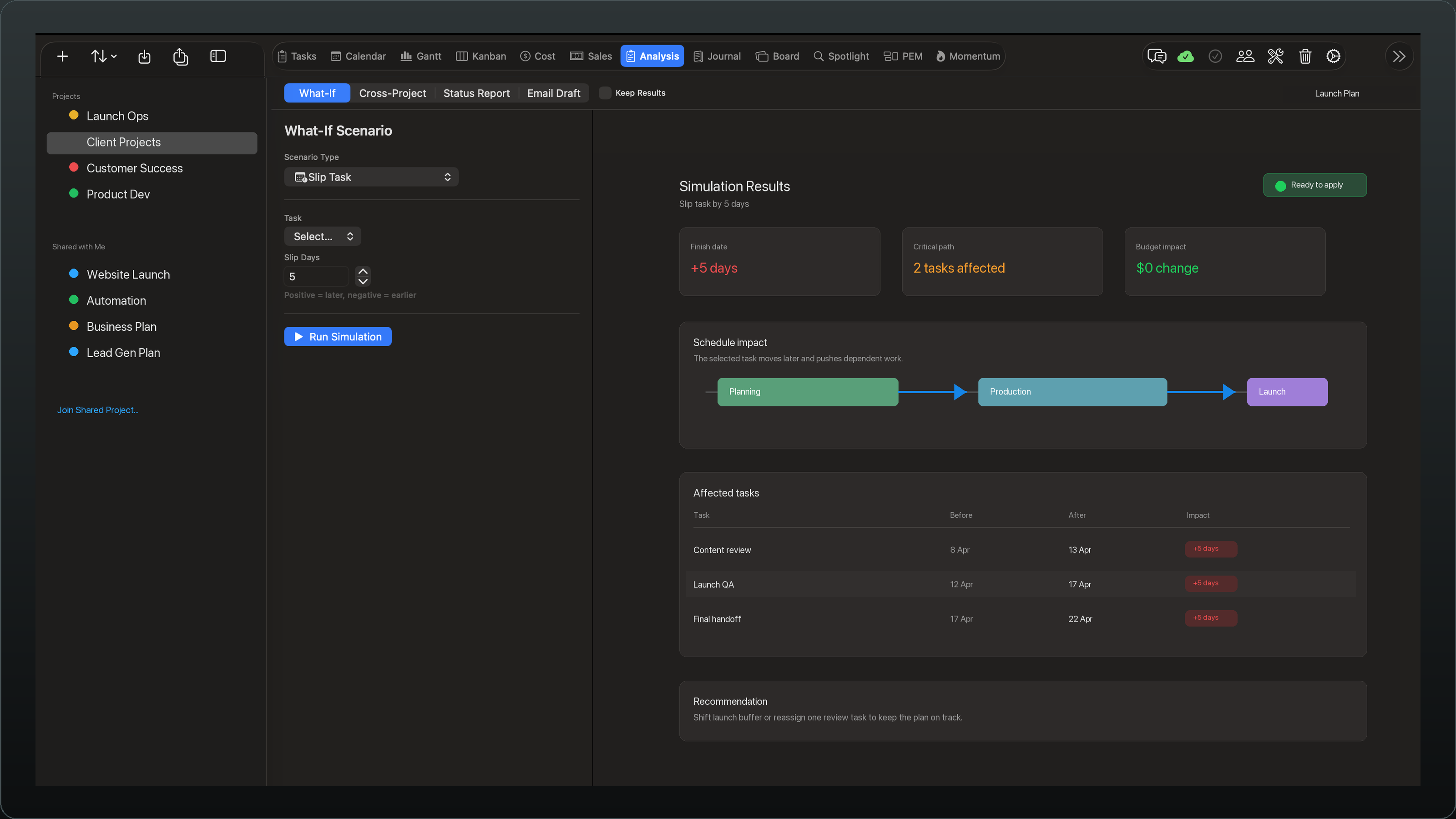Open the settings gear icon

click(x=1333, y=56)
